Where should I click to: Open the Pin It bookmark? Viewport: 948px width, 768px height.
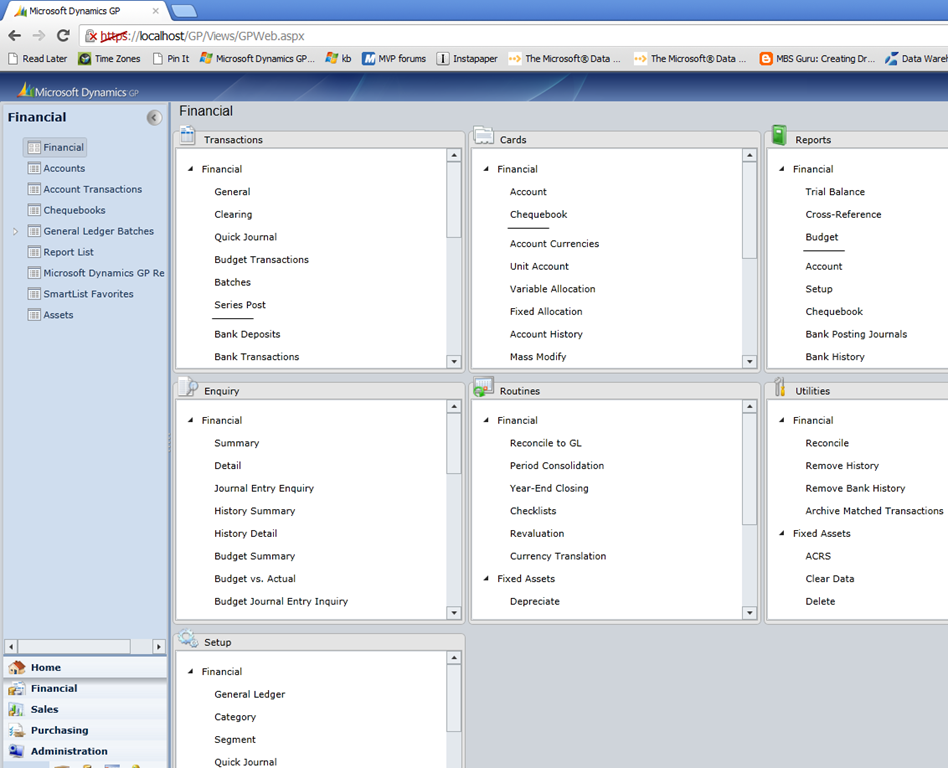[x=171, y=59]
